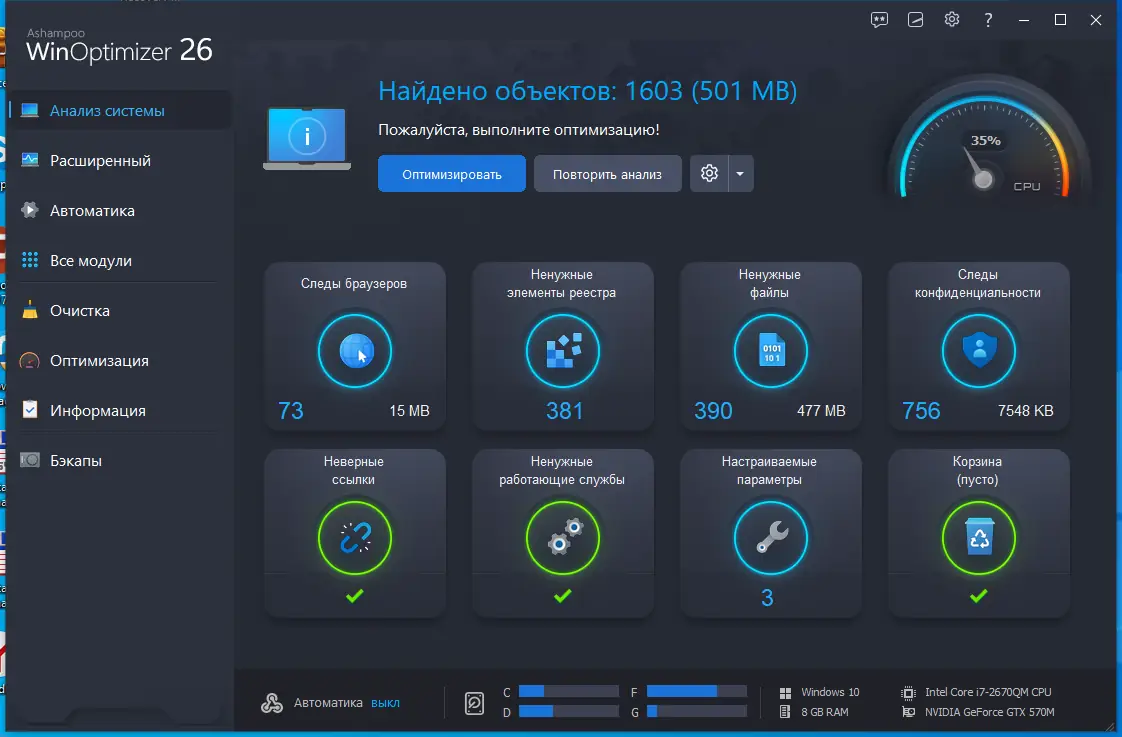Toggle Автоматика выкл link
The height and width of the screenshot is (737, 1122).
pos(385,703)
